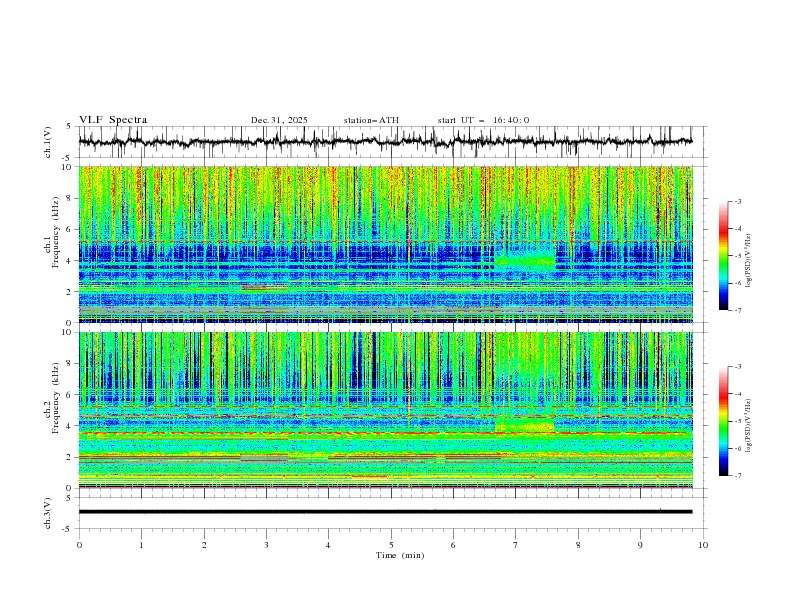Click time axis tick label "5"
The height and width of the screenshot is (612, 792).
pyautogui.click(x=391, y=545)
